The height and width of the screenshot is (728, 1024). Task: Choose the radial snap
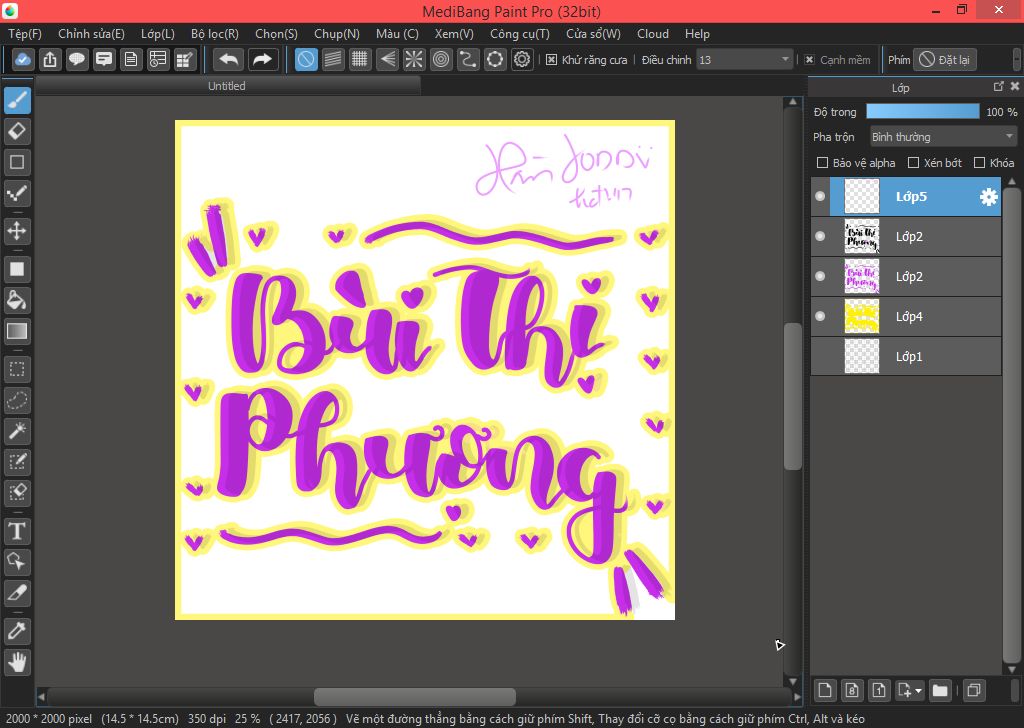click(414, 59)
